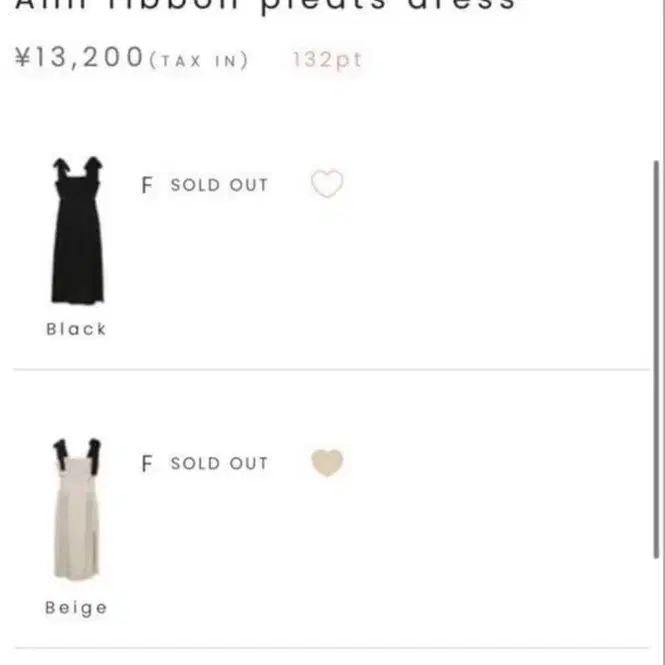This screenshot has width=665, height=665.
Task: Click the TAX IN label beside the price
Action: [x=198, y=61]
